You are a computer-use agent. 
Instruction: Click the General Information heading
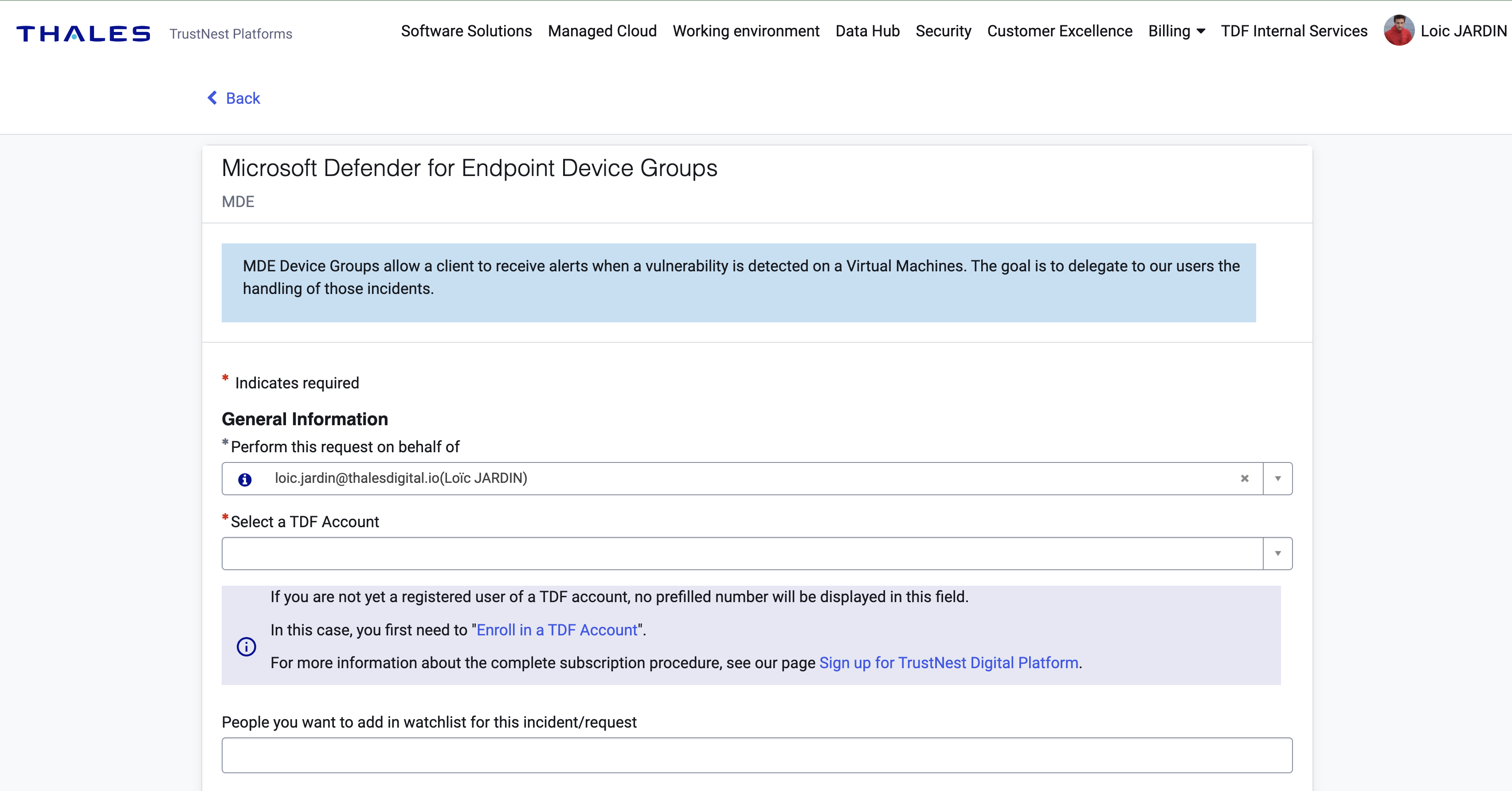click(305, 419)
